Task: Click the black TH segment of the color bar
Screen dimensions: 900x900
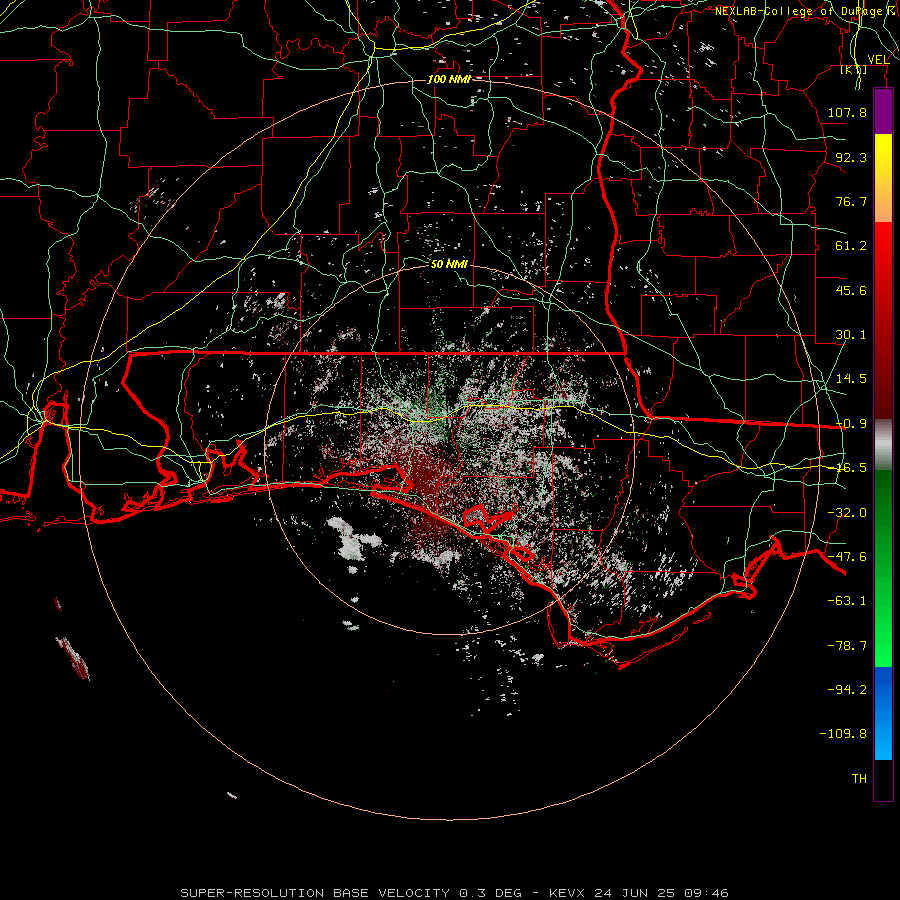Action: click(883, 780)
